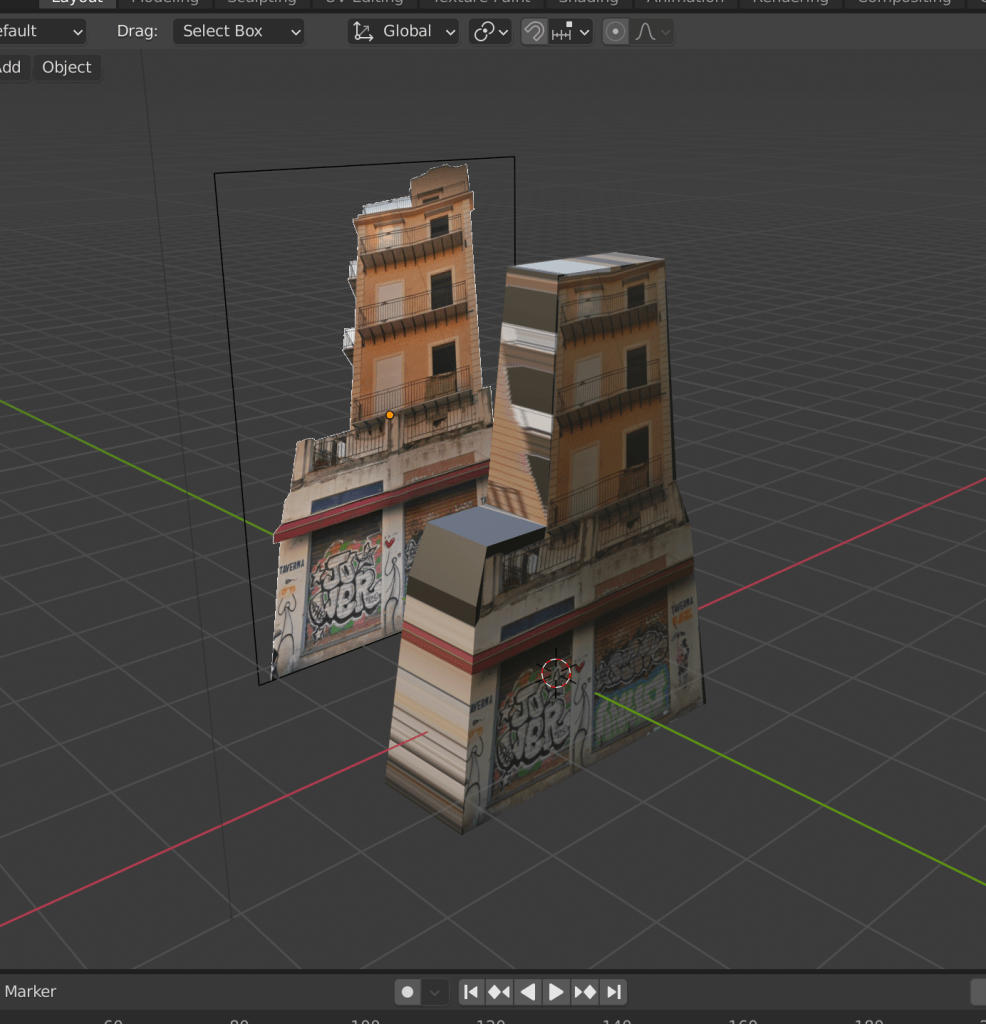Expand the Drag Select Box dropdown
The image size is (986, 1024).
coord(238,32)
